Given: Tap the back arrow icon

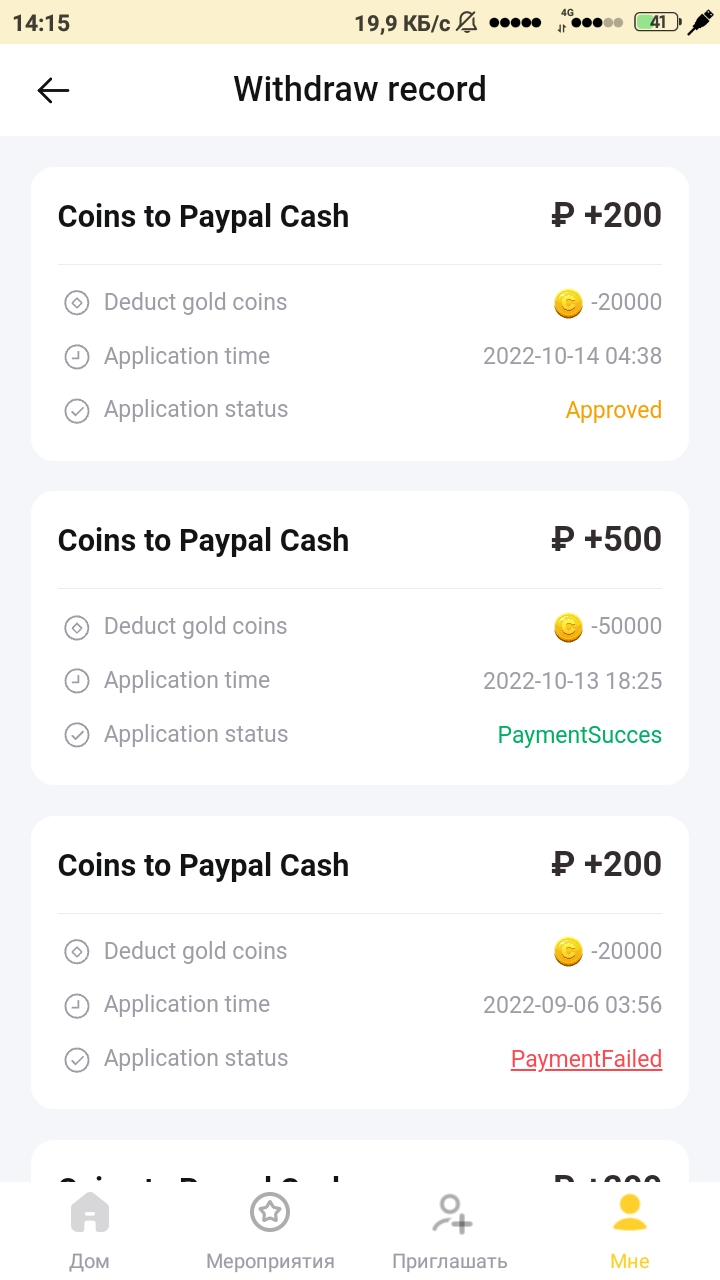Looking at the screenshot, I should pos(53,90).
